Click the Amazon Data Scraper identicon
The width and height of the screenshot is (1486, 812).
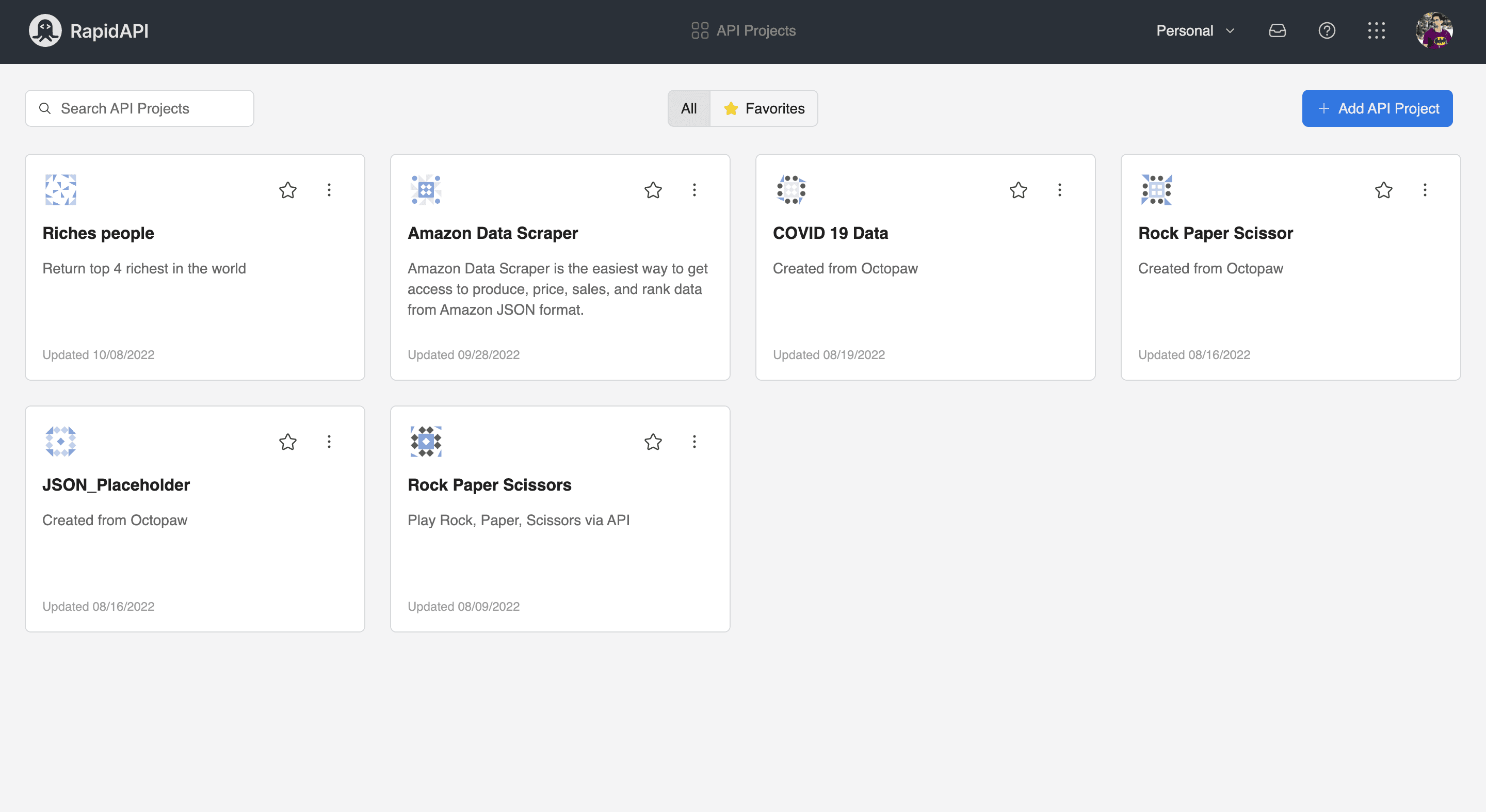coord(426,190)
